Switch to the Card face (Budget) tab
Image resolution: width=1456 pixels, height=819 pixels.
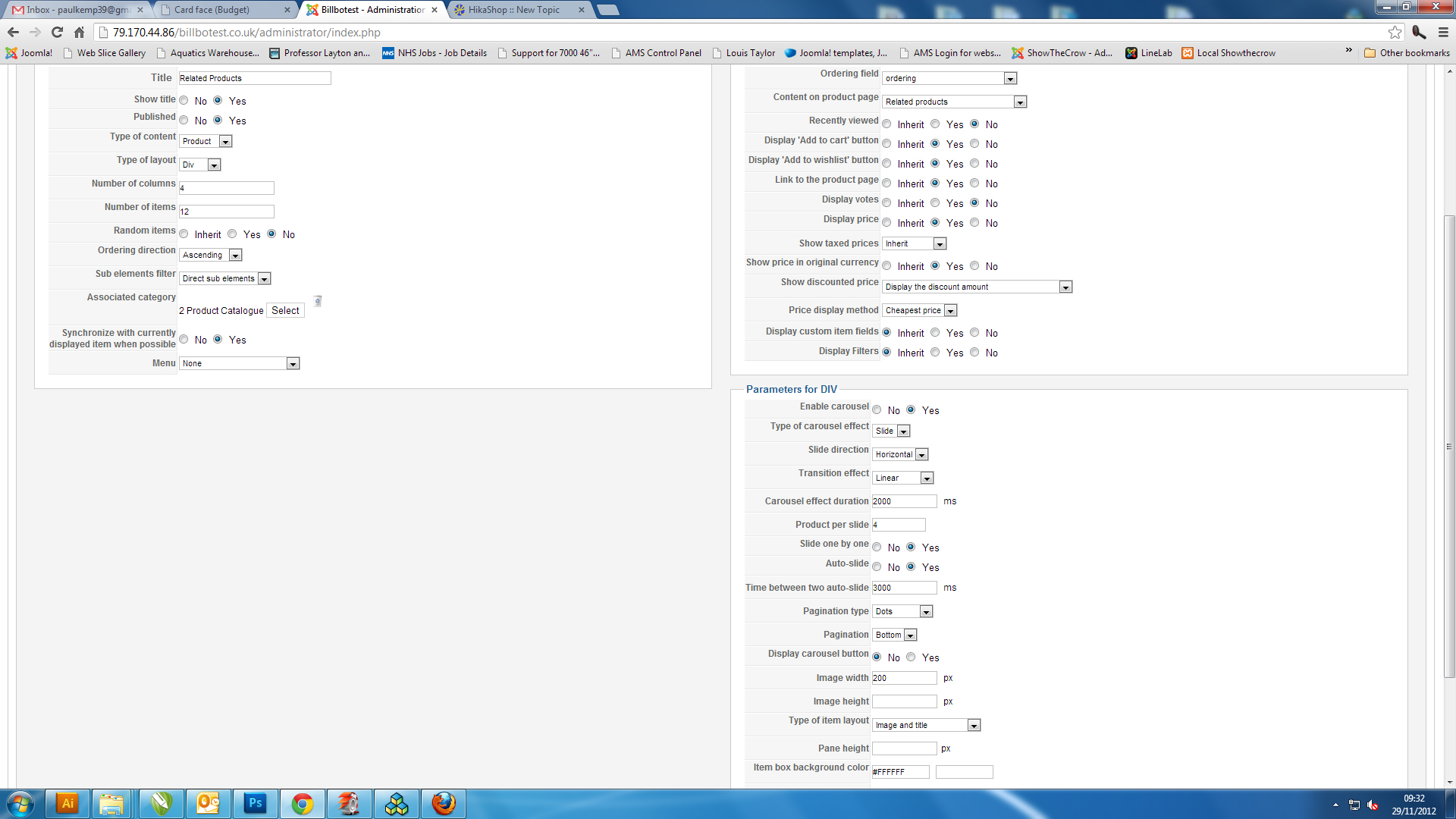212,10
